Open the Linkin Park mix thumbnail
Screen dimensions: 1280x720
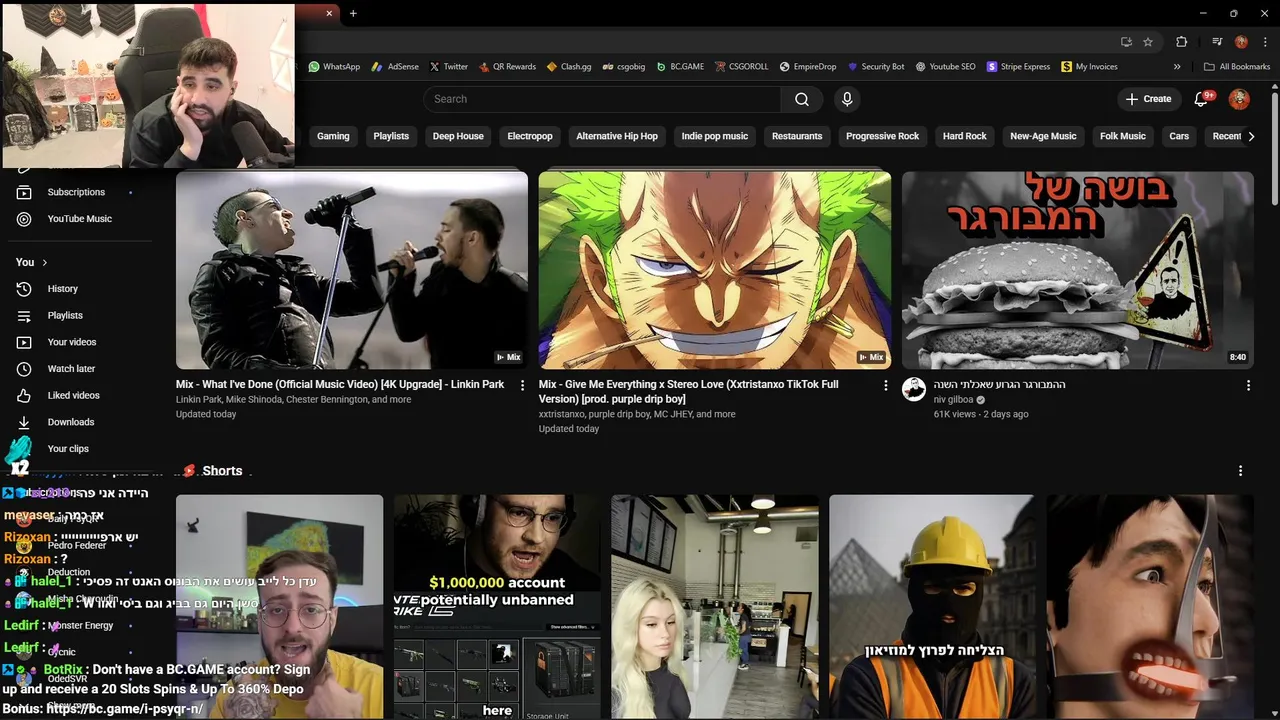tap(352, 270)
